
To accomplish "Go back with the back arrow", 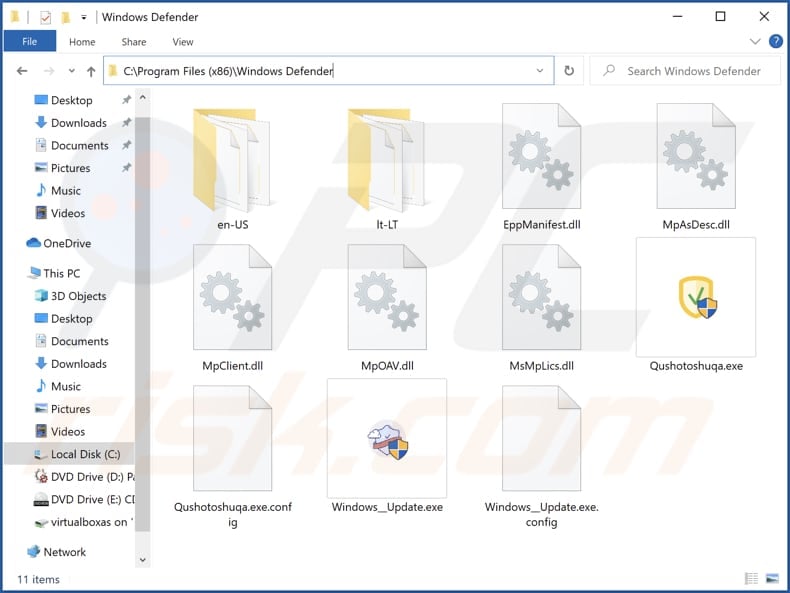I will (x=22, y=71).
